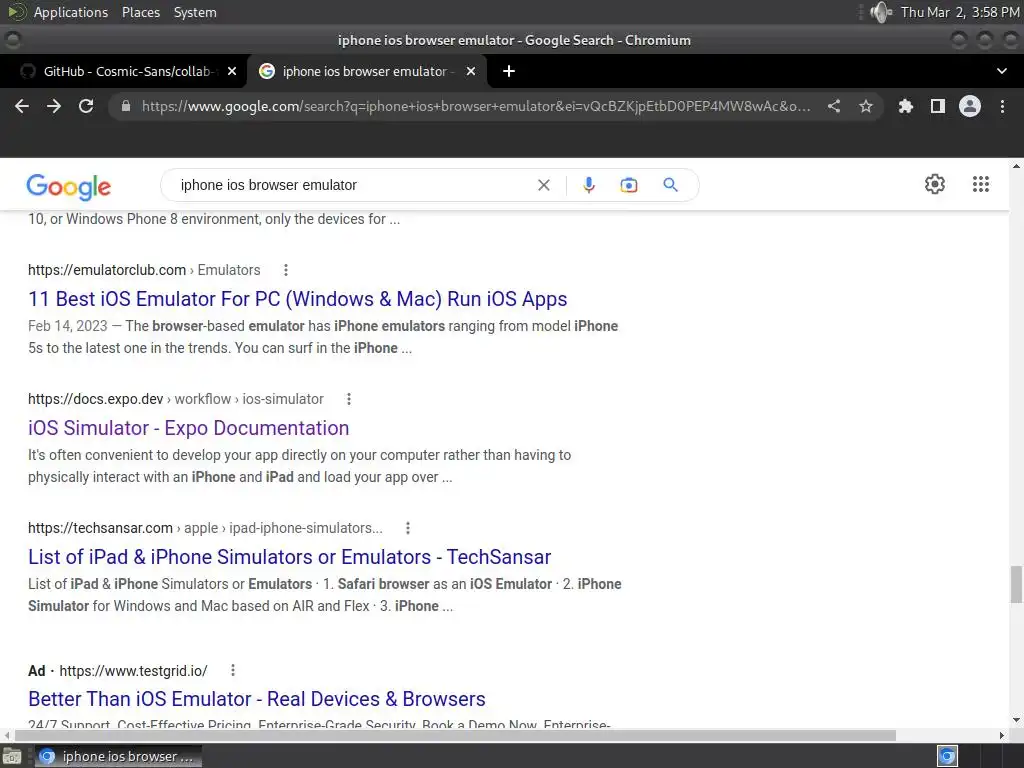Reload the Google search page
Image resolution: width=1024 pixels, height=768 pixels.
86,106
